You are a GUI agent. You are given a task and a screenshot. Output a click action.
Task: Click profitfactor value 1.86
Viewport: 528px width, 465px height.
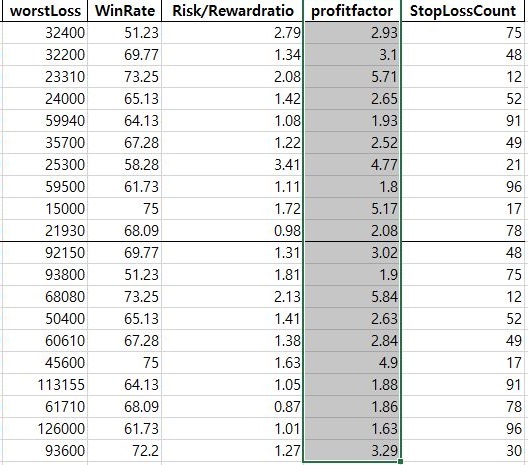(x=352, y=406)
